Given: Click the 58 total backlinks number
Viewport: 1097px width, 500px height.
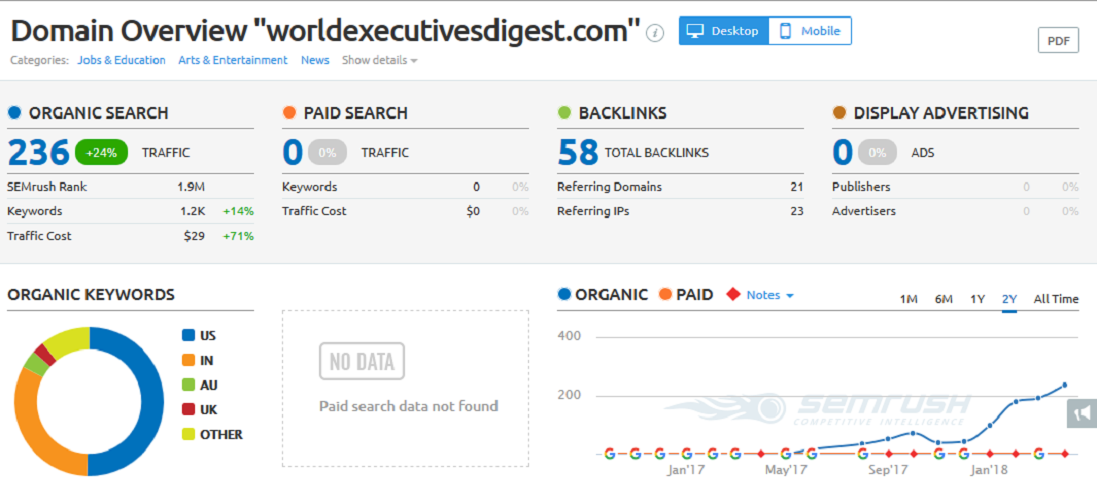Looking at the screenshot, I should pyautogui.click(x=577, y=152).
